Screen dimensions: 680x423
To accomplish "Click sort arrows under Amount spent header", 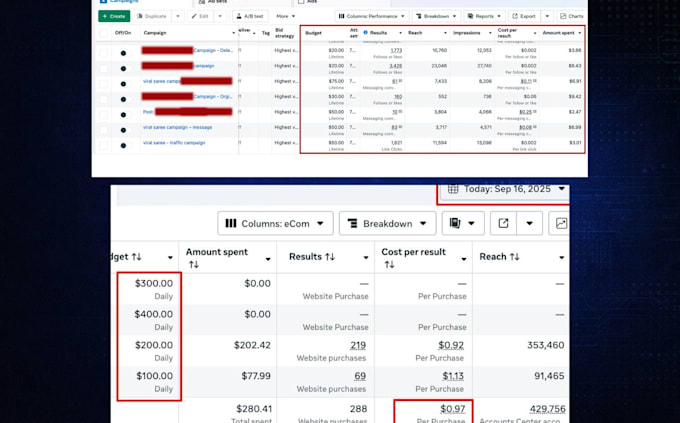I will 193,265.
